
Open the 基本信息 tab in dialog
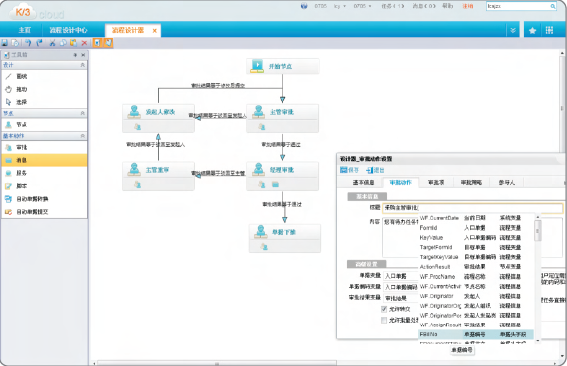coord(363,183)
